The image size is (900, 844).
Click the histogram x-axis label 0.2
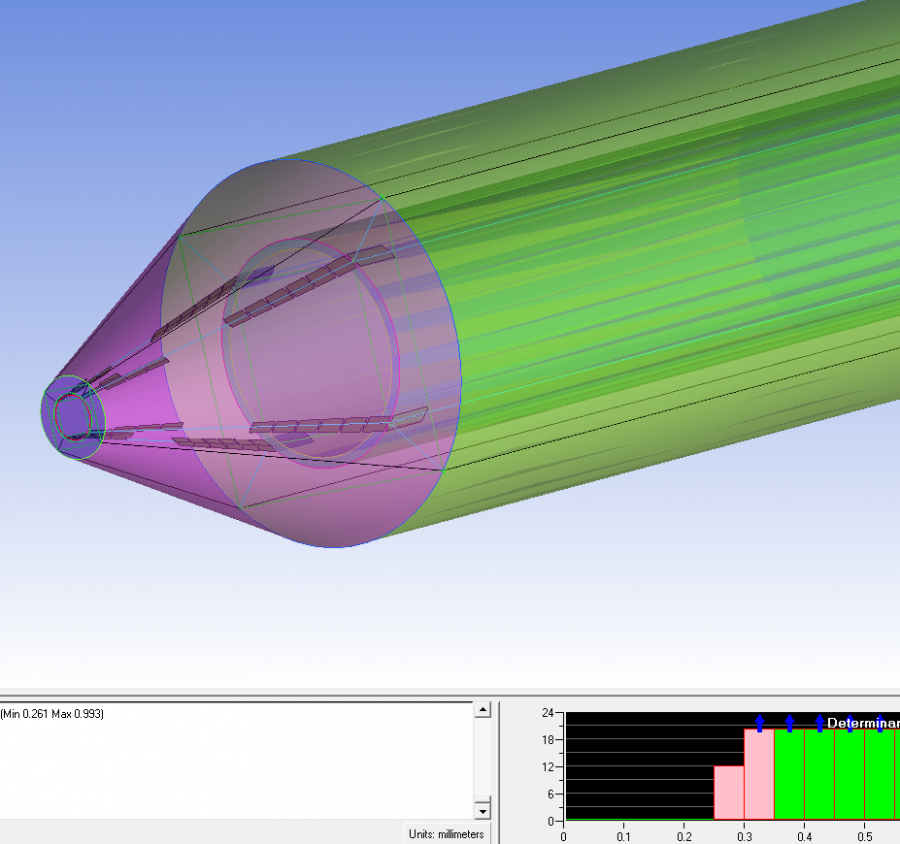pos(684,837)
